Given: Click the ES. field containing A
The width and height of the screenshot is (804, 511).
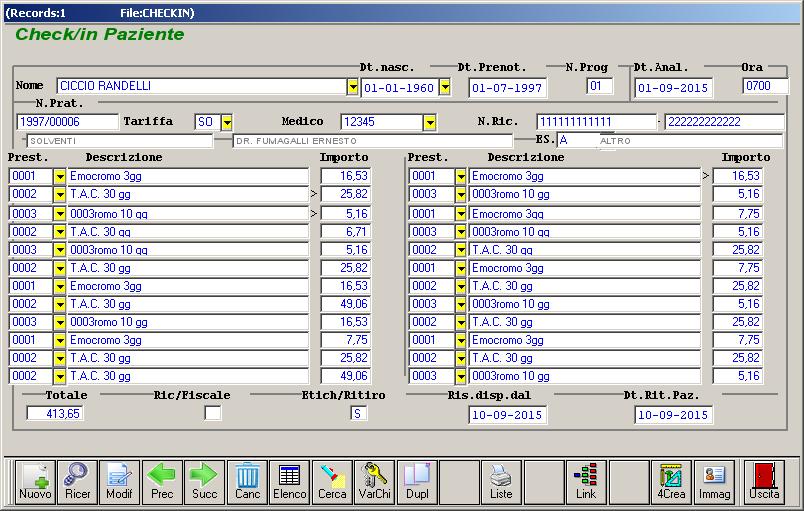Looking at the screenshot, I should [x=577, y=140].
